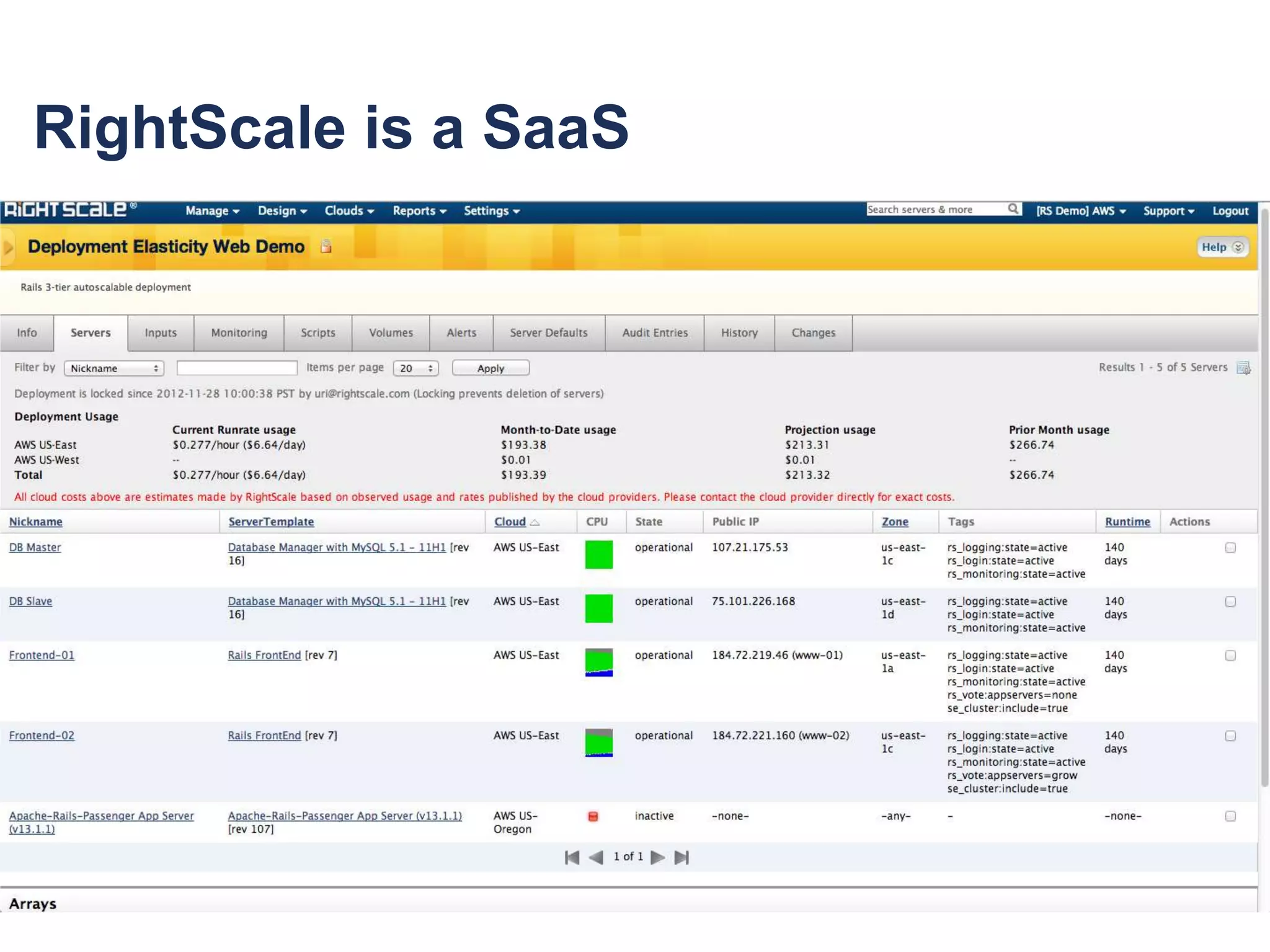Expand the Manage menu
This screenshot has width=1270, height=952.
[212, 211]
